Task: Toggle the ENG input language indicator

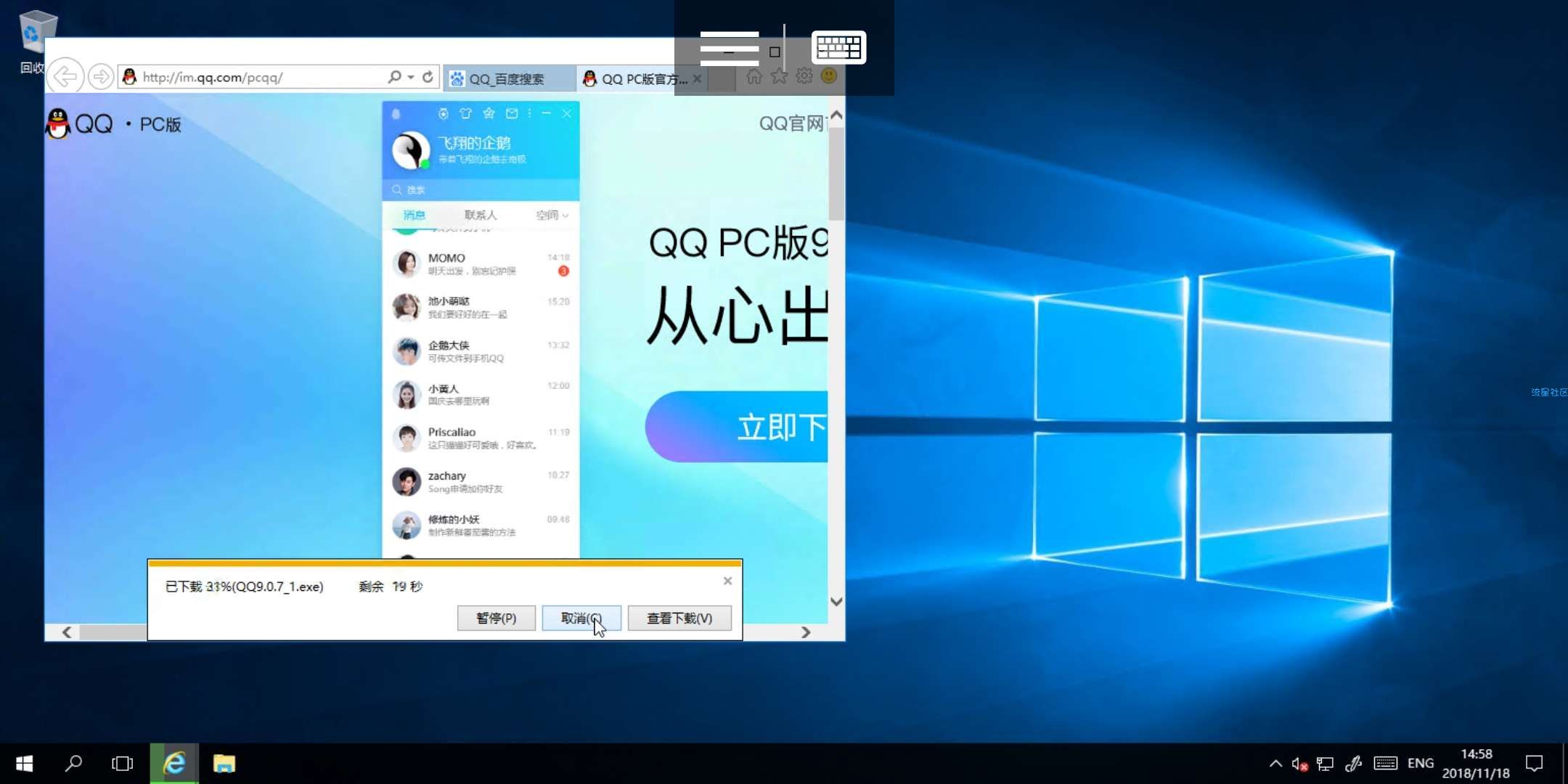Action: point(1420,764)
